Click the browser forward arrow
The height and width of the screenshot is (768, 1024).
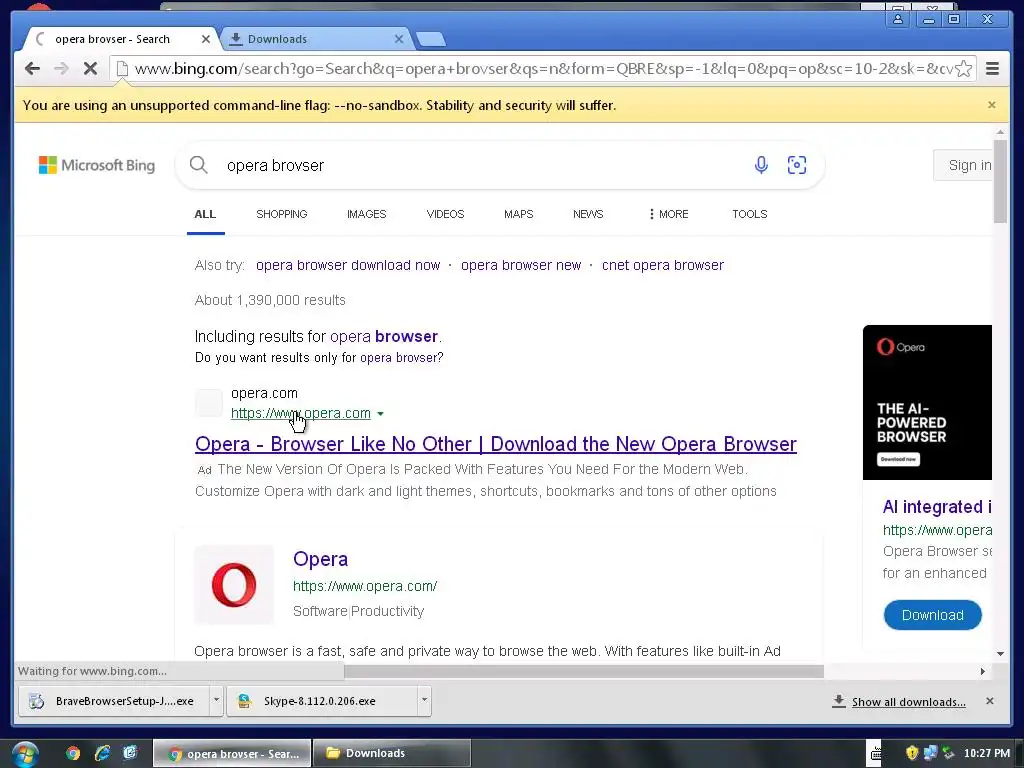pyautogui.click(x=61, y=69)
